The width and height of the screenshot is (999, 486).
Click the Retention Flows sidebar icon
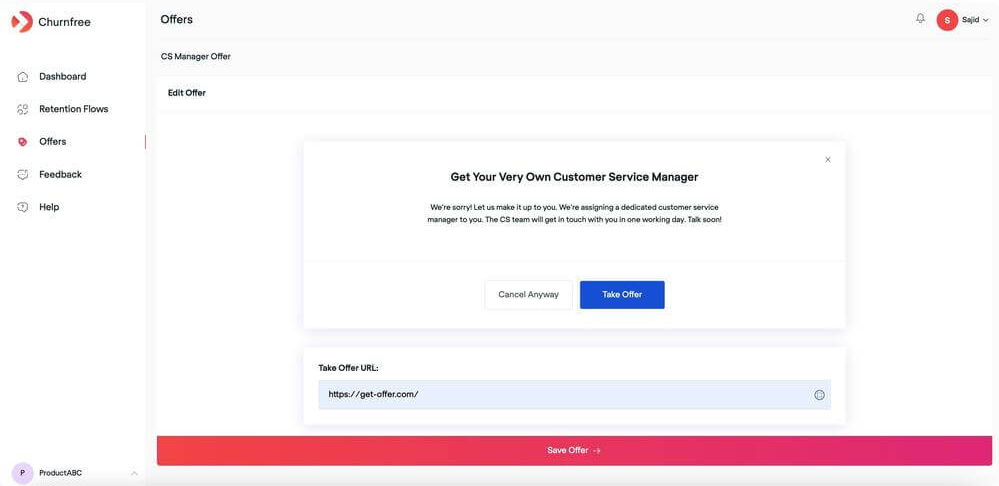pyautogui.click(x=23, y=110)
